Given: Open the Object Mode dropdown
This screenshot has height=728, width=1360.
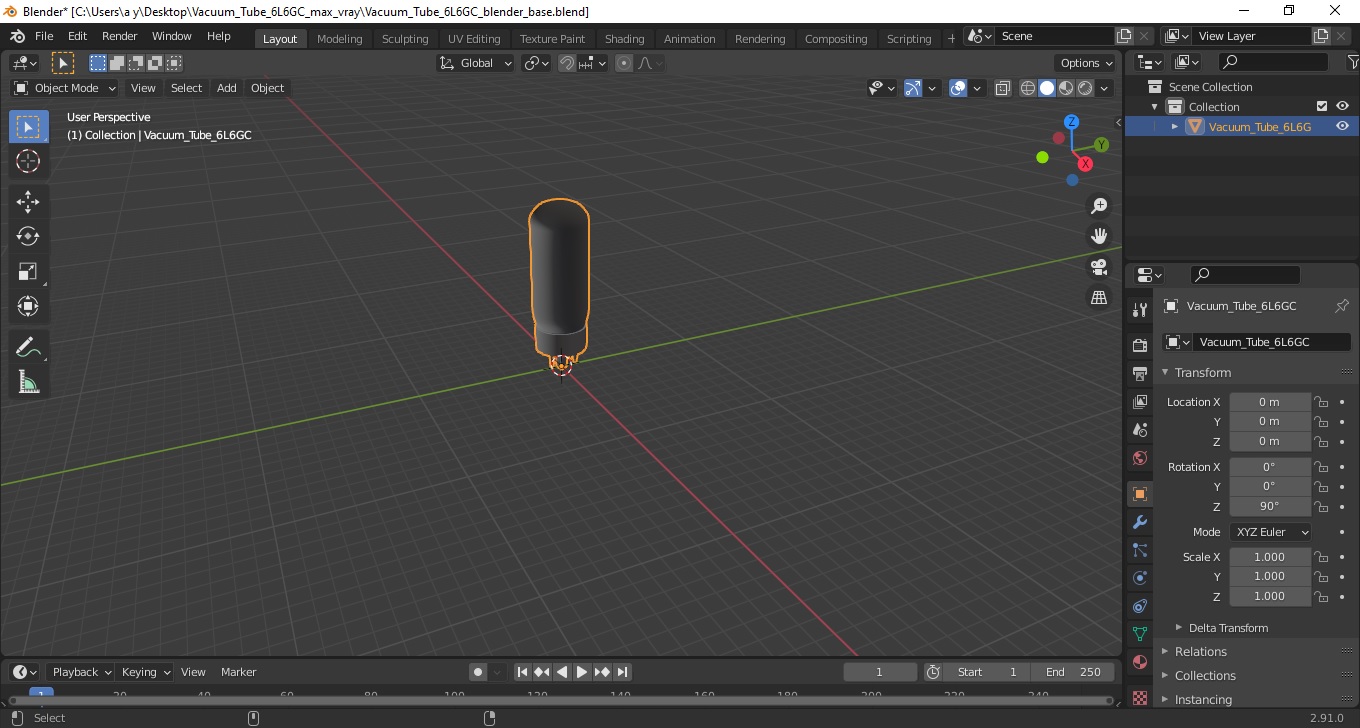Looking at the screenshot, I should pyautogui.click(x=65, y=88).
